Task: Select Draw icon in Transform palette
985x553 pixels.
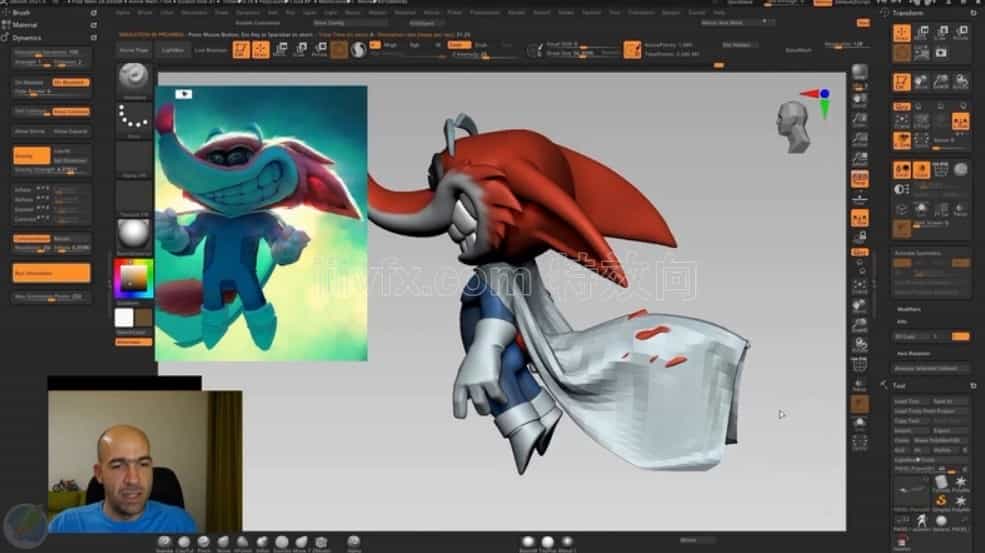Action: 901,33
